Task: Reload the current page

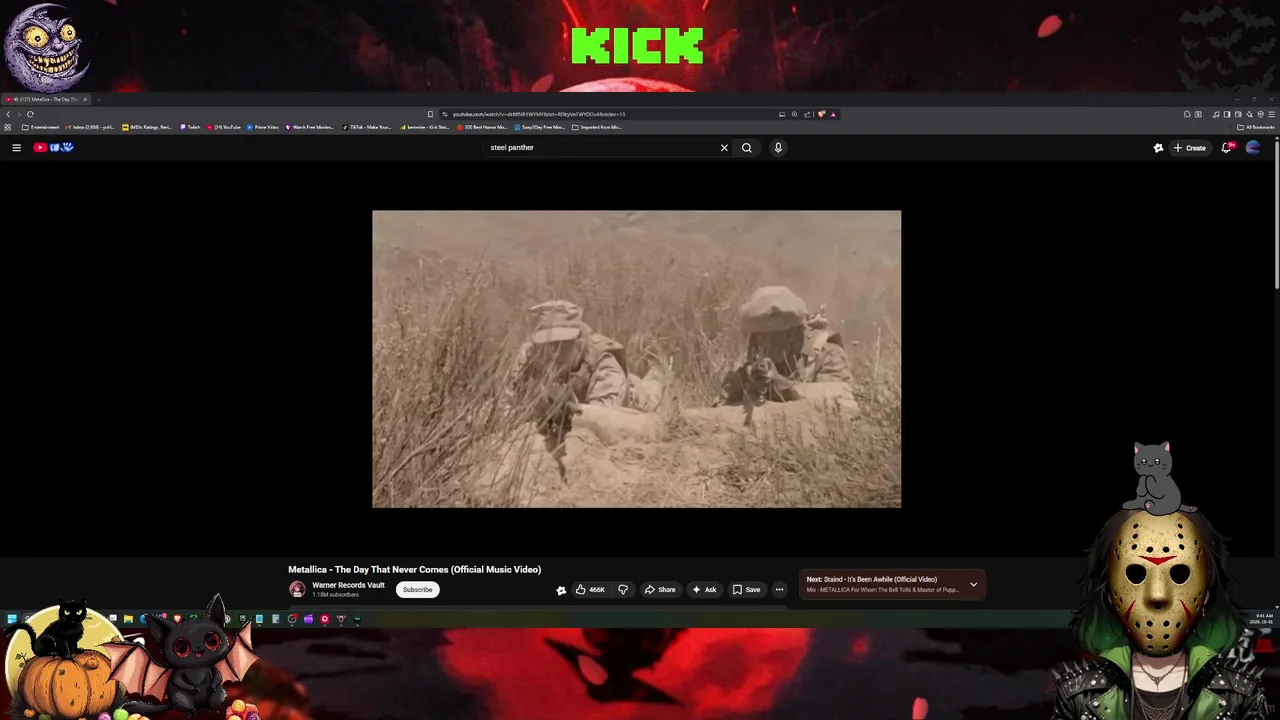Action: pos(30,114)
